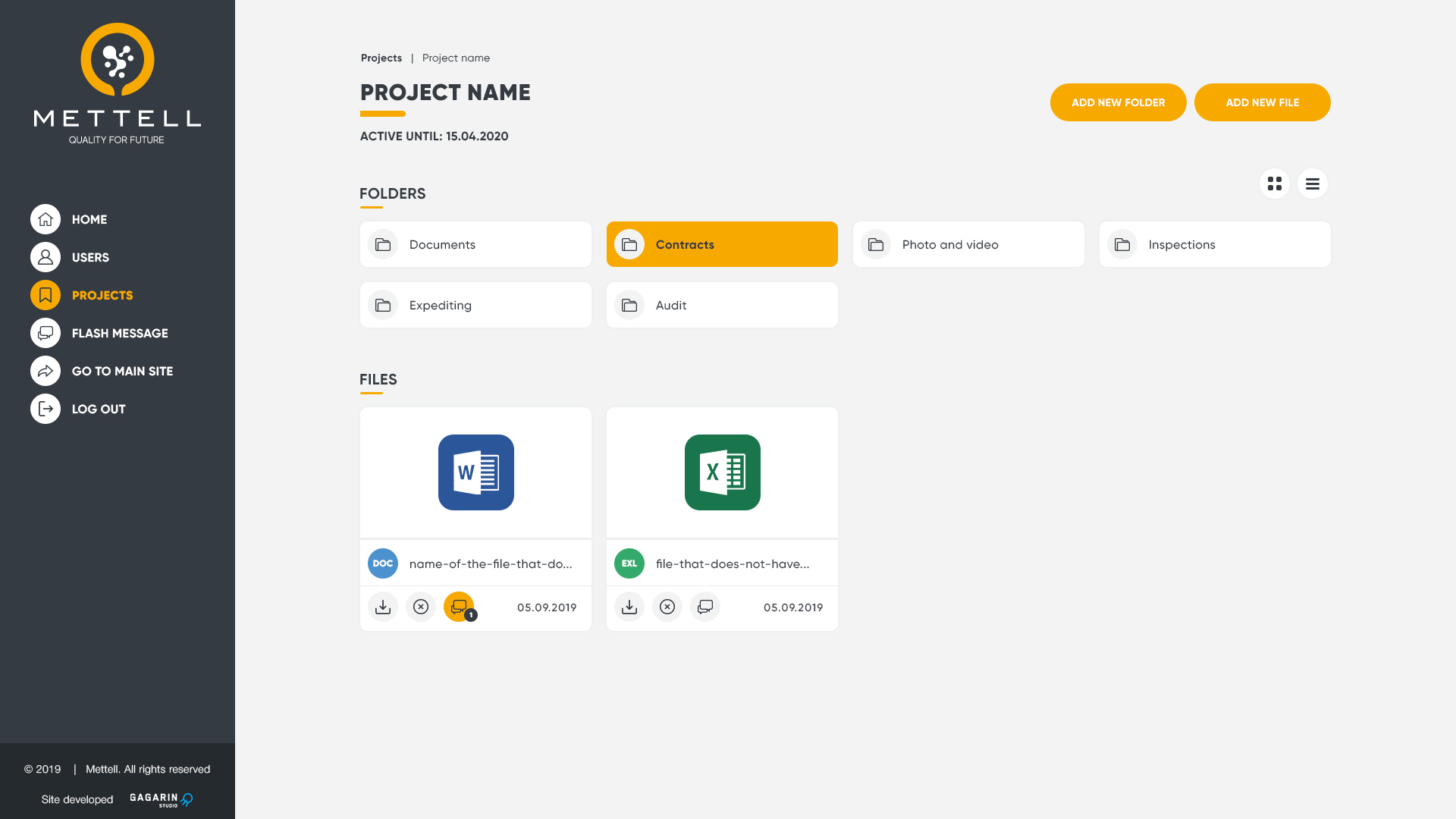Image resolution: width=1456 pixels, height=819 pixels.
Task: Open comments on the Excel file
Action: click(x=705, y=607)
